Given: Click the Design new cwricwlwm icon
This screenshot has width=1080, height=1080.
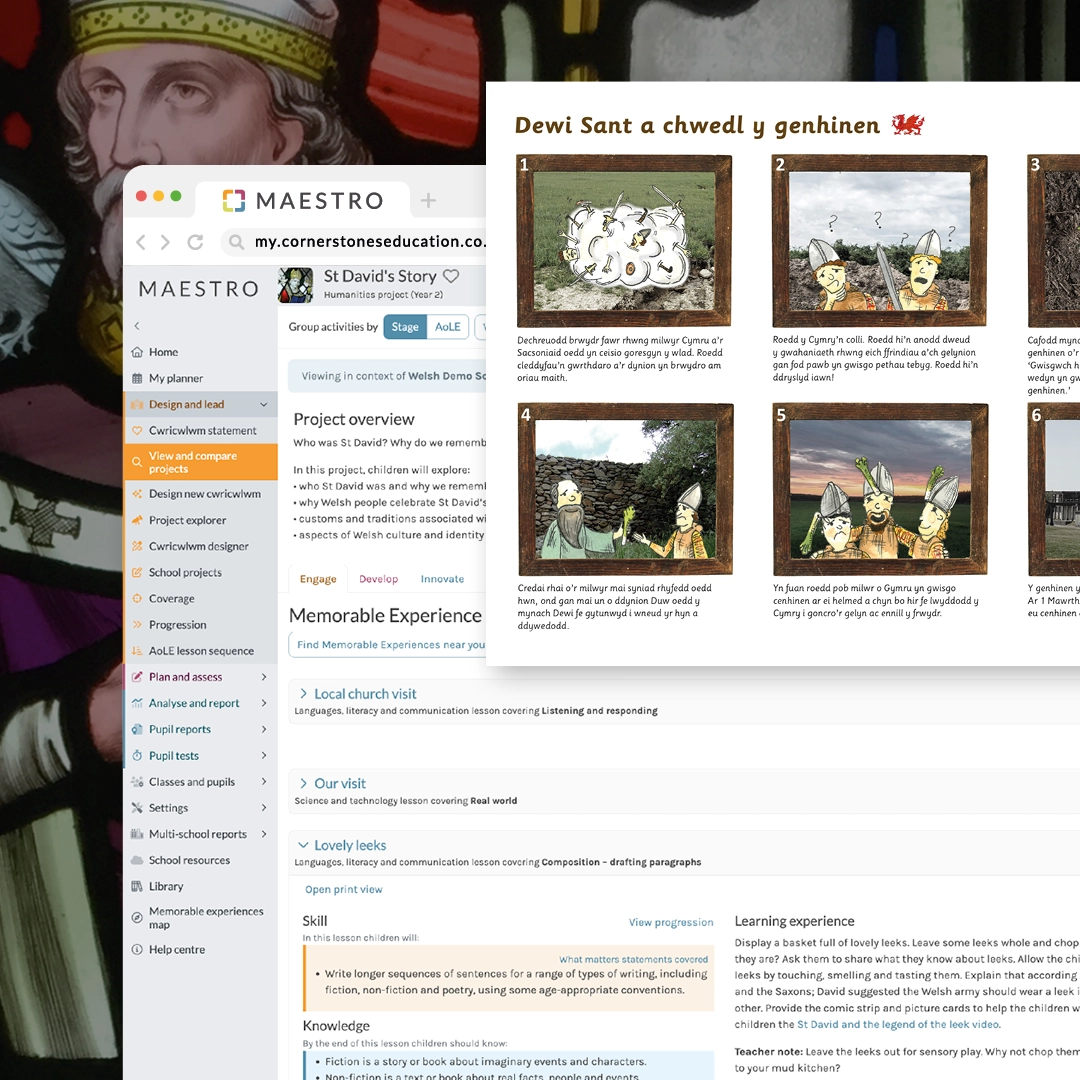Looking at the screenshot, I should pos(137,494).
